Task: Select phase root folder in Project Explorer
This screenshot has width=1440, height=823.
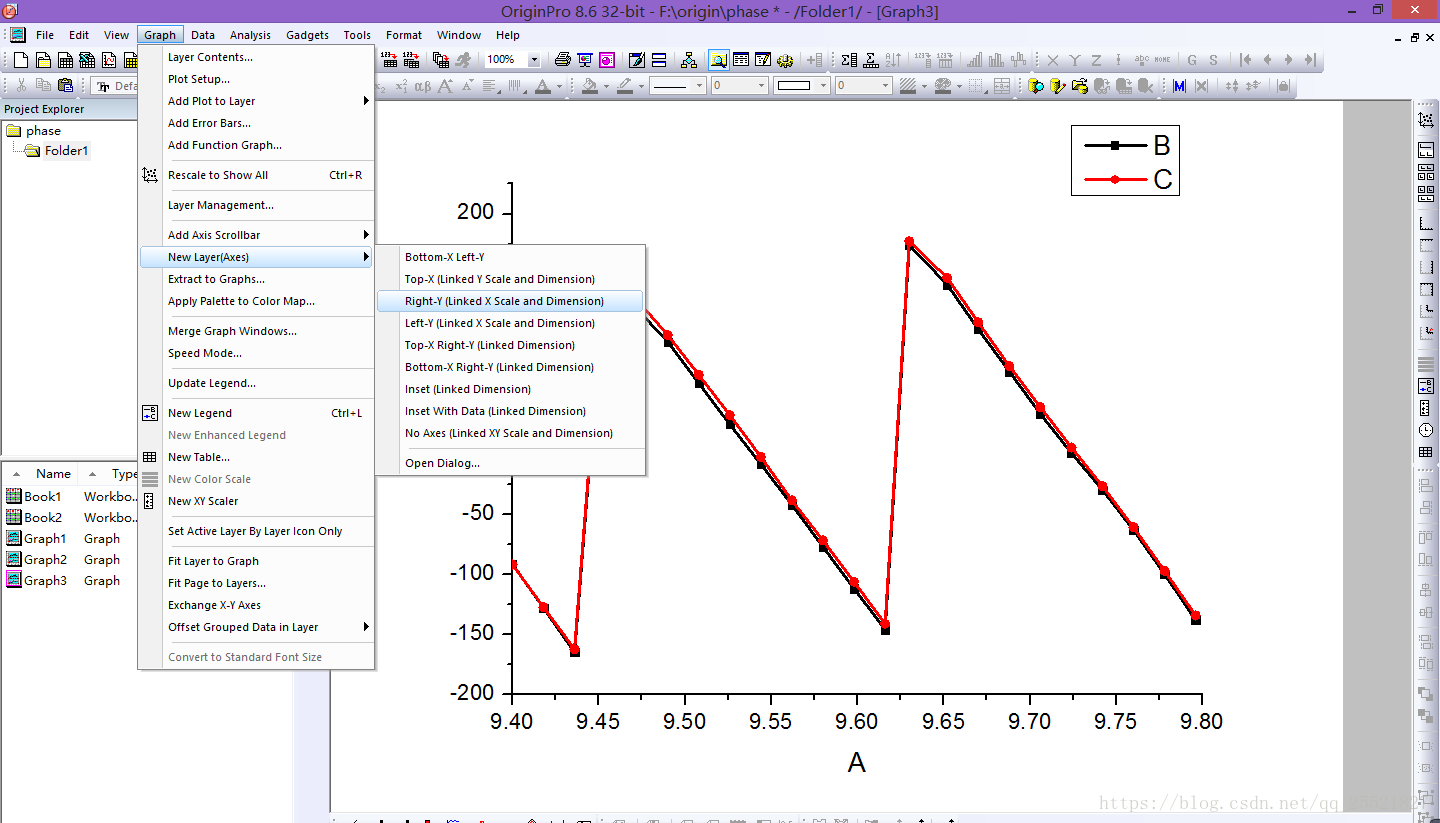Action: (x=43, y=131)
